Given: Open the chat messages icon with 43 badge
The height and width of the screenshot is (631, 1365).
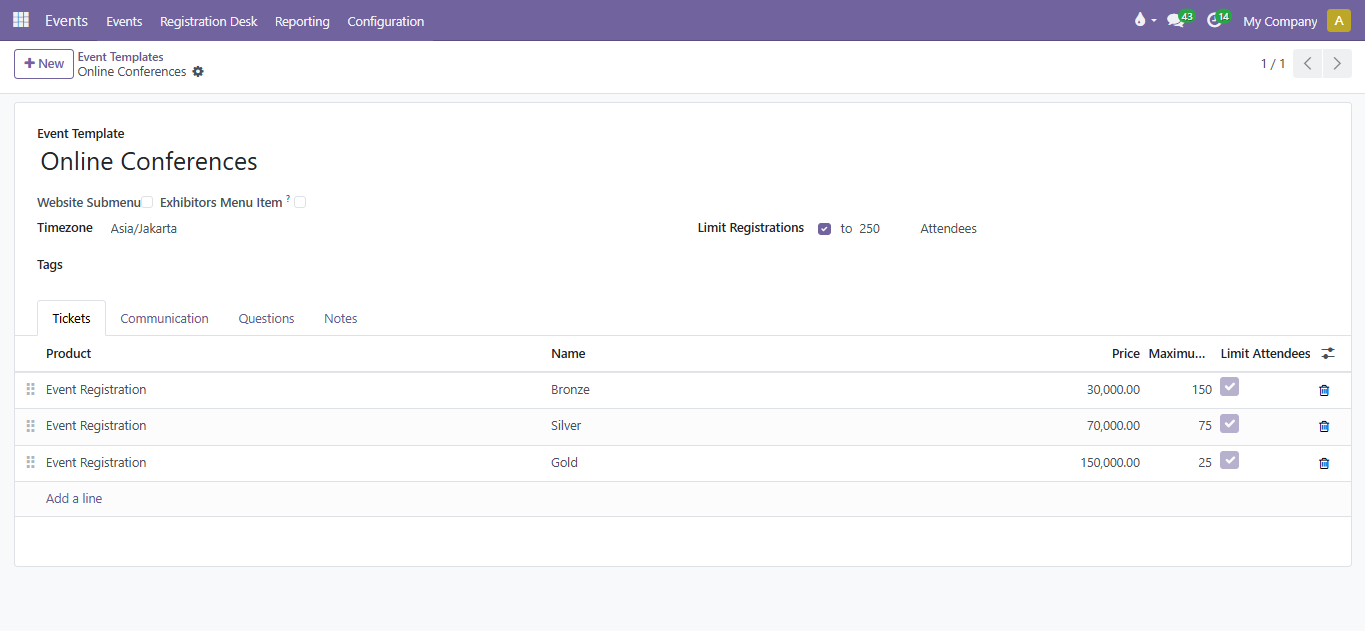Looking at the screenshot, I should point(1176,20).
